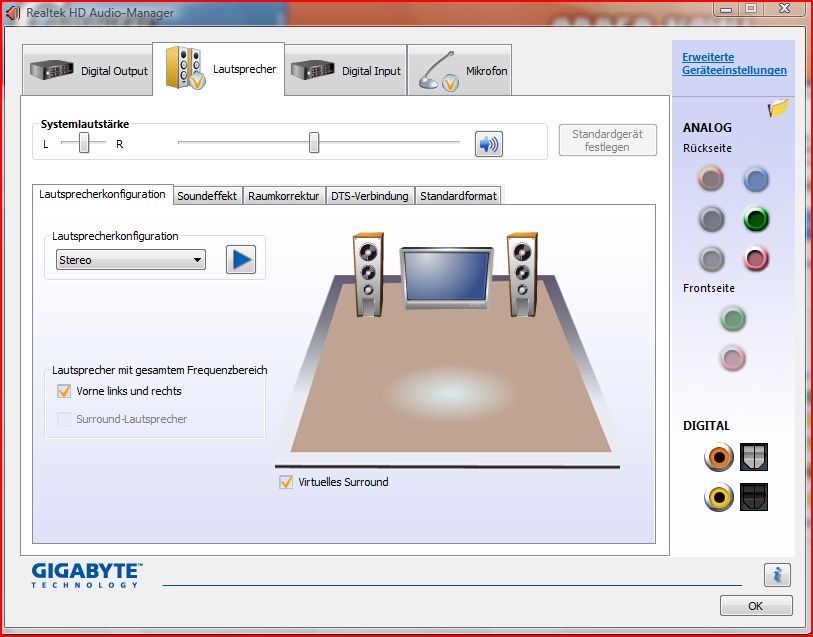Select the Lautsprecherkonfiguration sub-tab
The image size is (813, 637).
click(102, 194)
